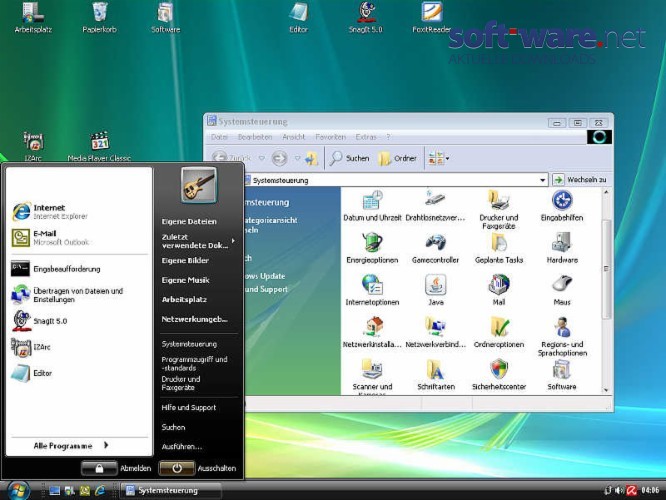Viewport: 666px width, 500px height.
Task: Click the Systemsteuerung taskbar button
Action: click(x=171, y=491)
